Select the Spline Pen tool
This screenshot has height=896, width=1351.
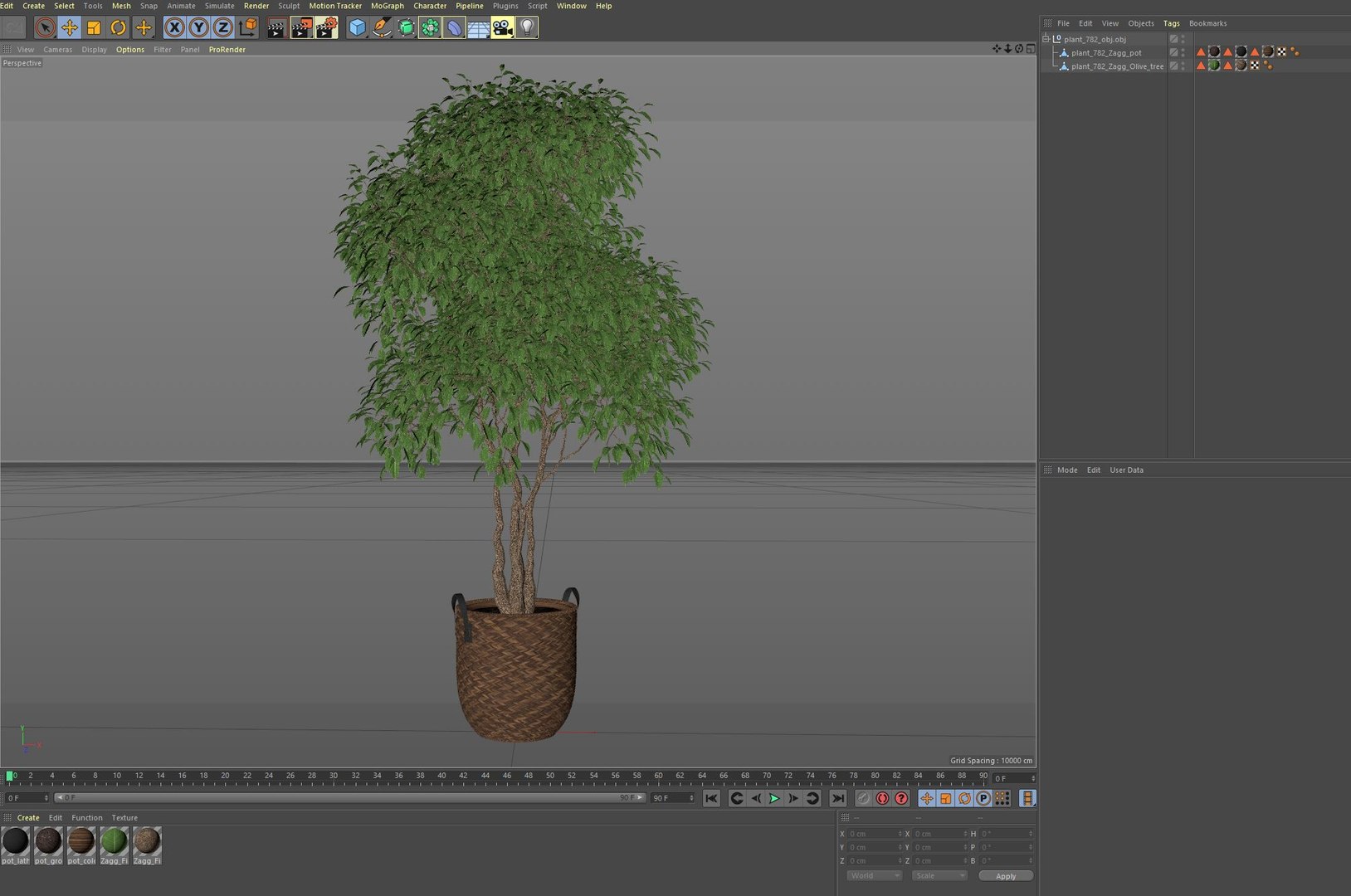[x=381, y=28]
